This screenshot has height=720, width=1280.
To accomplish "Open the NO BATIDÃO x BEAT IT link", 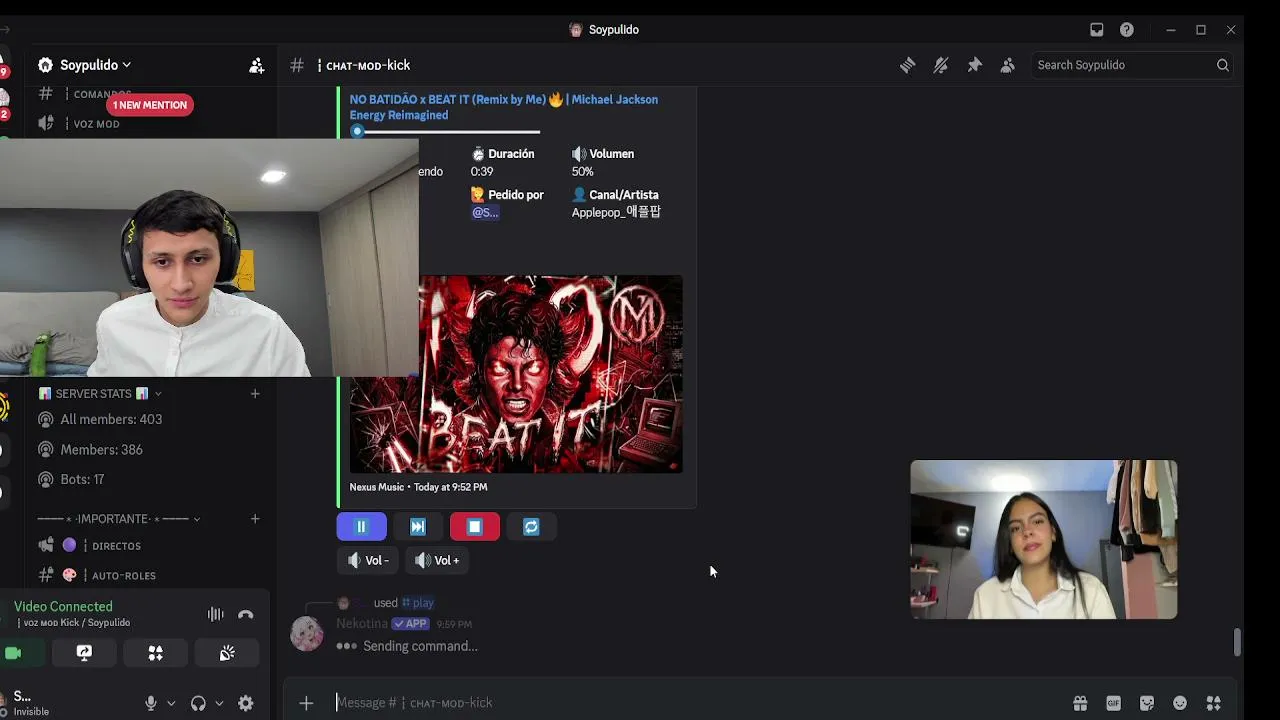I will [504, 107].
